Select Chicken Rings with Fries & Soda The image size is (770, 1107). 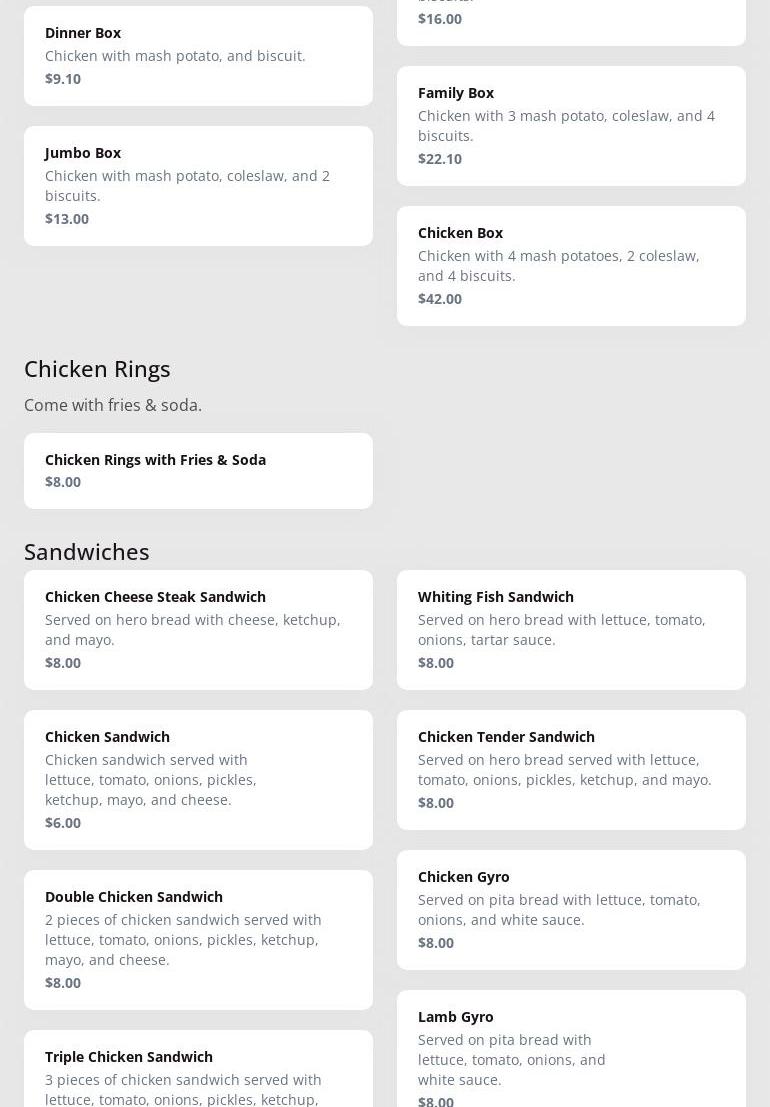coord(198,470)
